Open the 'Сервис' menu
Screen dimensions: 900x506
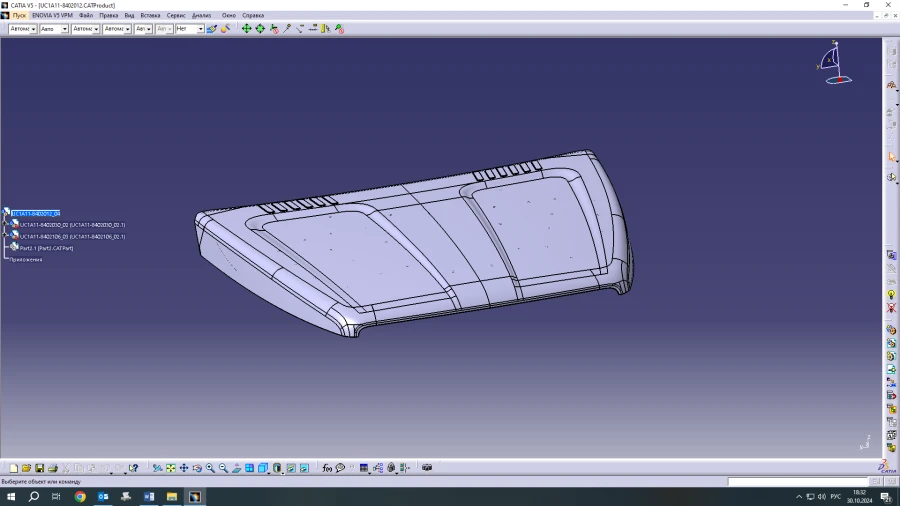point(176,15)
